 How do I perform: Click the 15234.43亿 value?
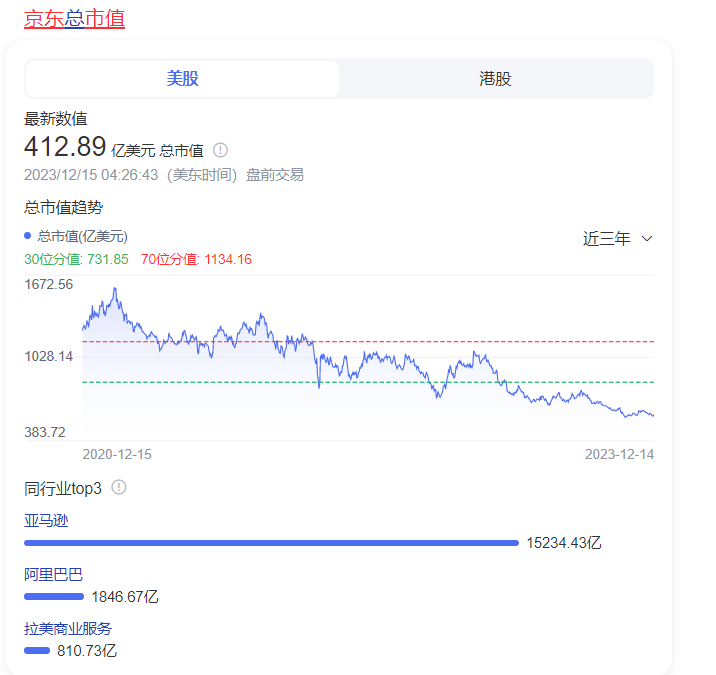(564, 543)
